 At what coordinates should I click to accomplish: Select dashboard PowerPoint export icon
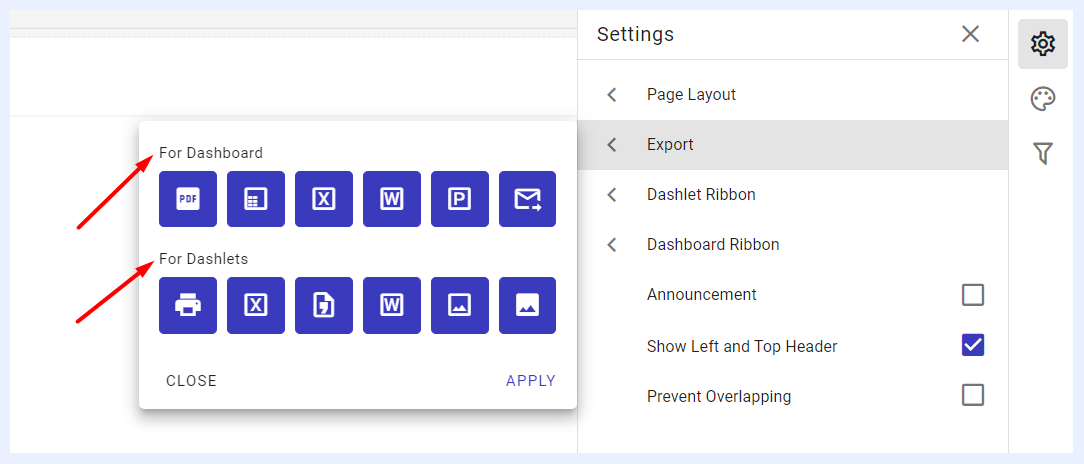click(x=460, y=199)
